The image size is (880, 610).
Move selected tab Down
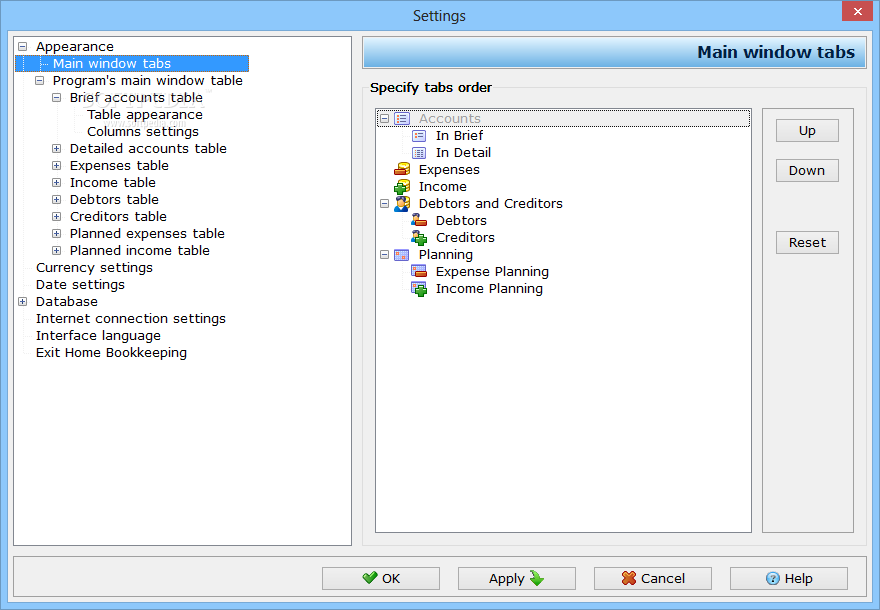point(807,171)
